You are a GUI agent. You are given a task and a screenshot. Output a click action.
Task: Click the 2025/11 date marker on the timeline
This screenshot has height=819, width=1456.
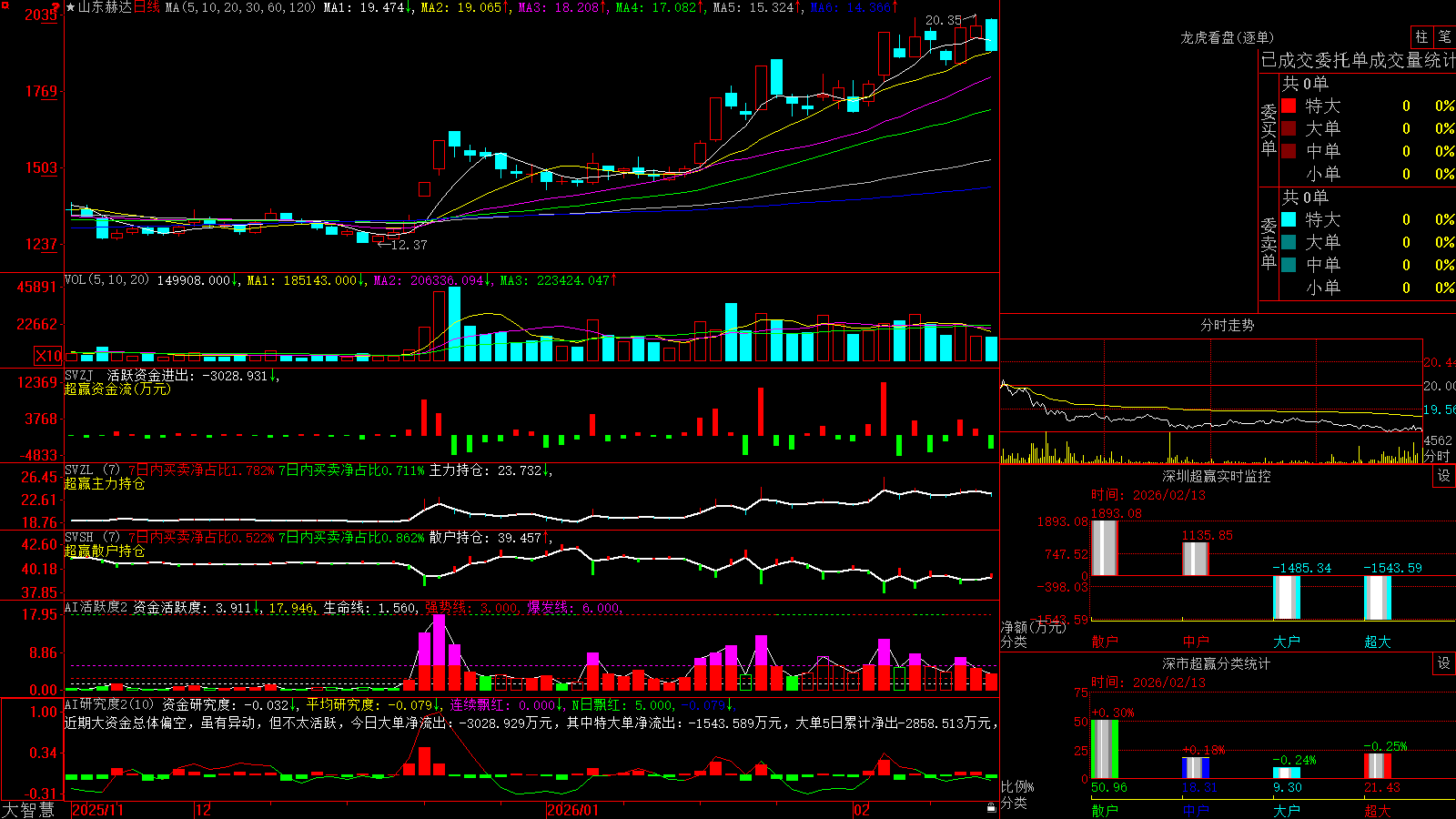[x=97, y=810]
